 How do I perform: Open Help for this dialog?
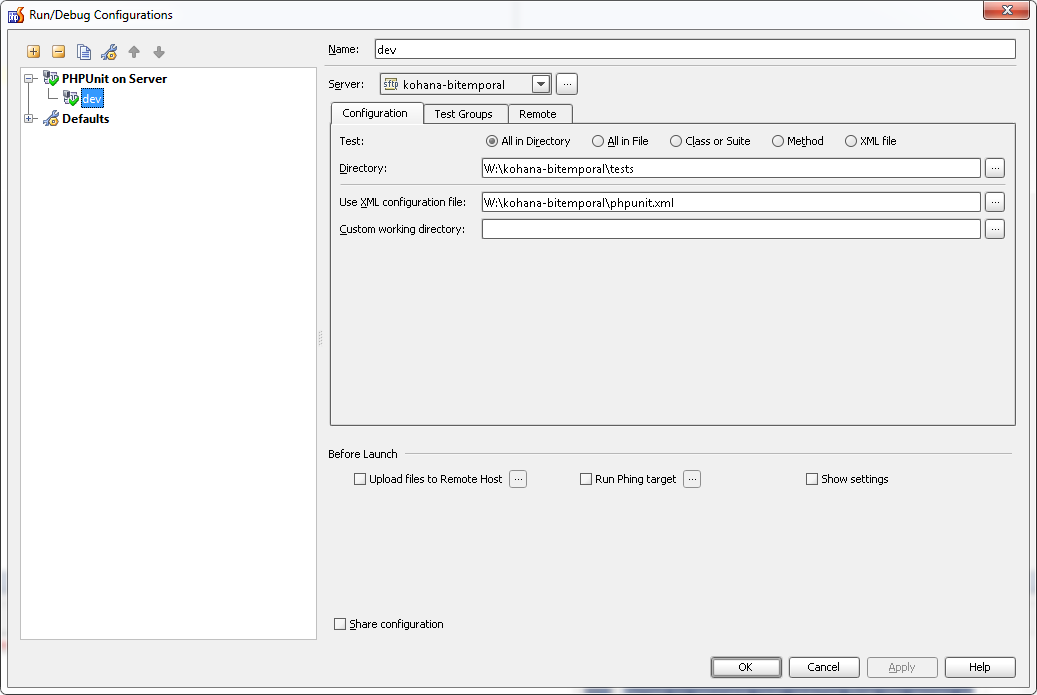click(x=979, y=667)
